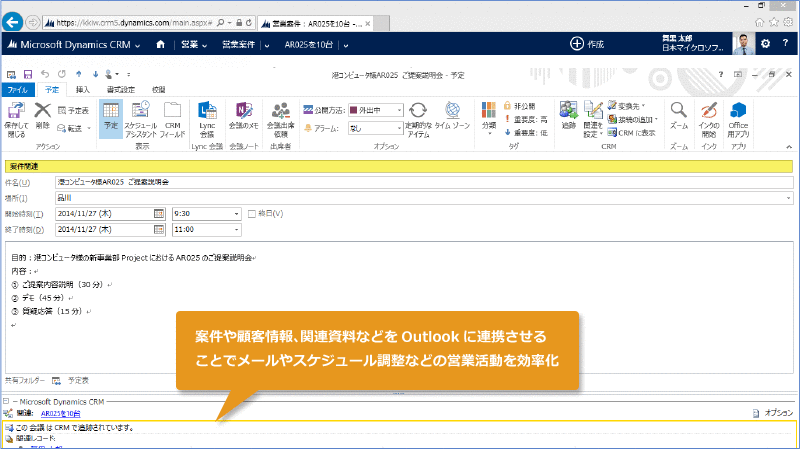
Task: Open the end time 11:00 dropdown
Action: coord(236,229)
